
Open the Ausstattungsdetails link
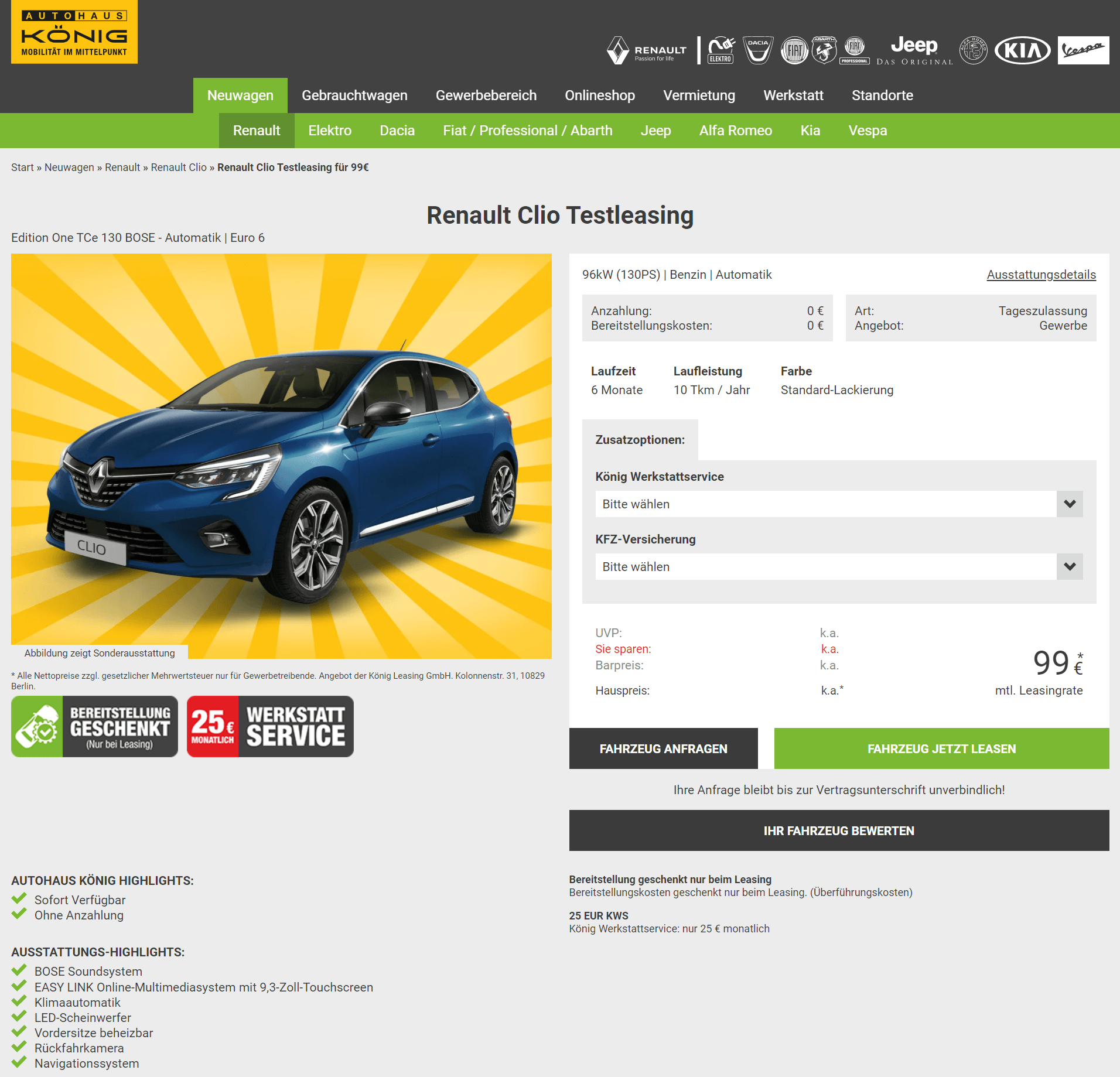(1041, 275)
